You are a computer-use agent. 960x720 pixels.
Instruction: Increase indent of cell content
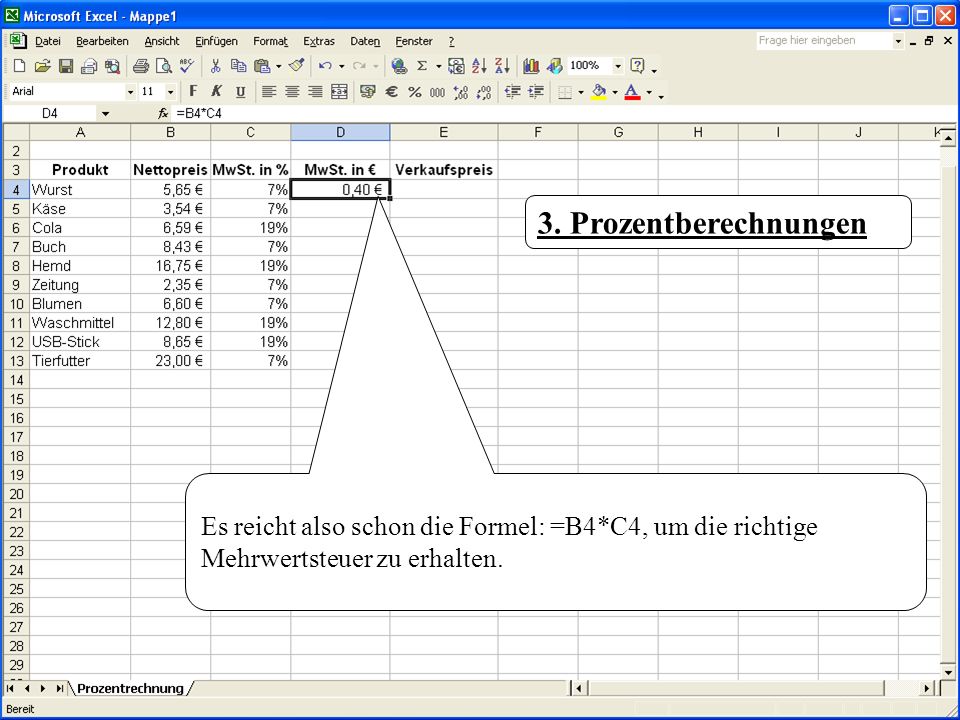pos(536,92)
